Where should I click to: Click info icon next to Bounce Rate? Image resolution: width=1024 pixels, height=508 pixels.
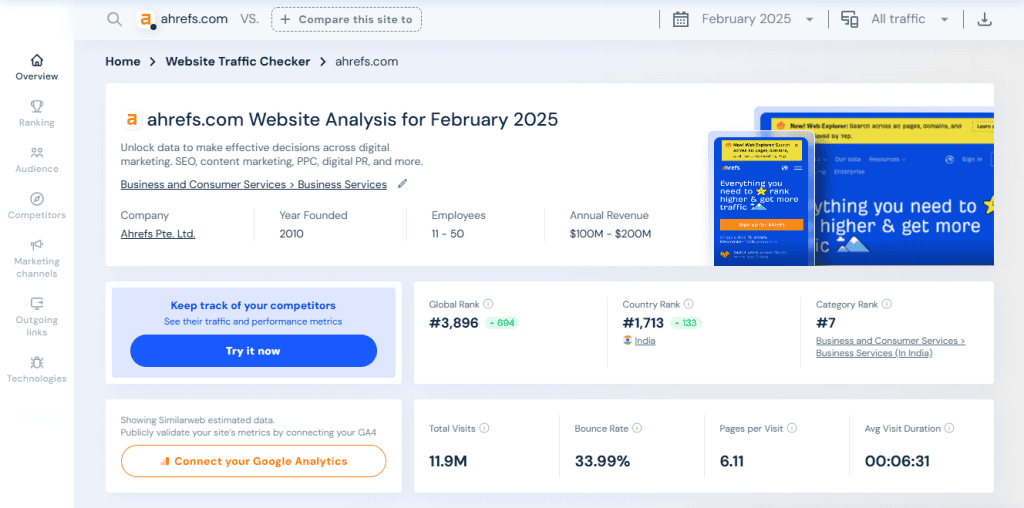click(x=638, y=428)
